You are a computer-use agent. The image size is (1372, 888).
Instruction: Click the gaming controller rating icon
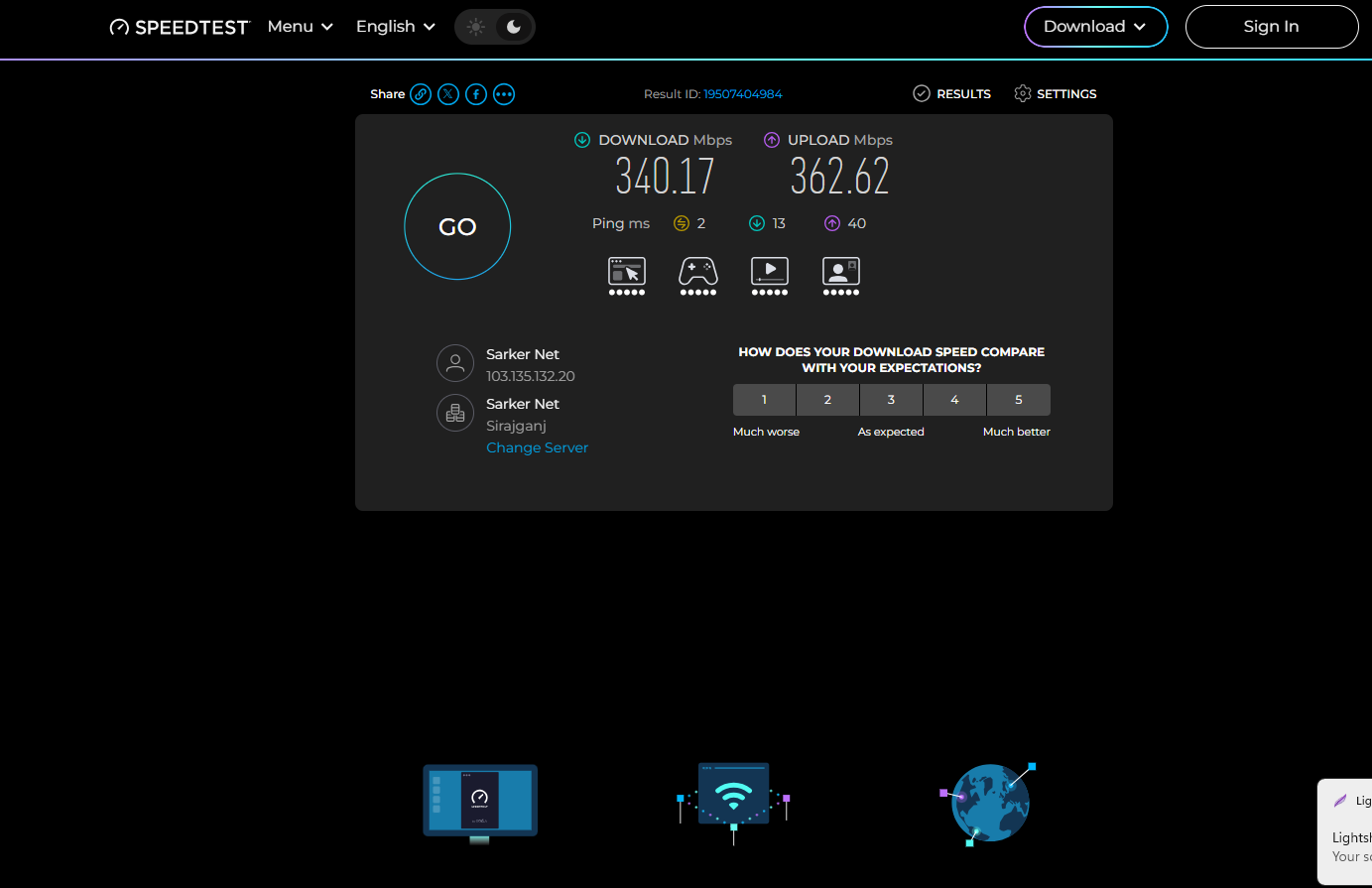coord(698,276)
